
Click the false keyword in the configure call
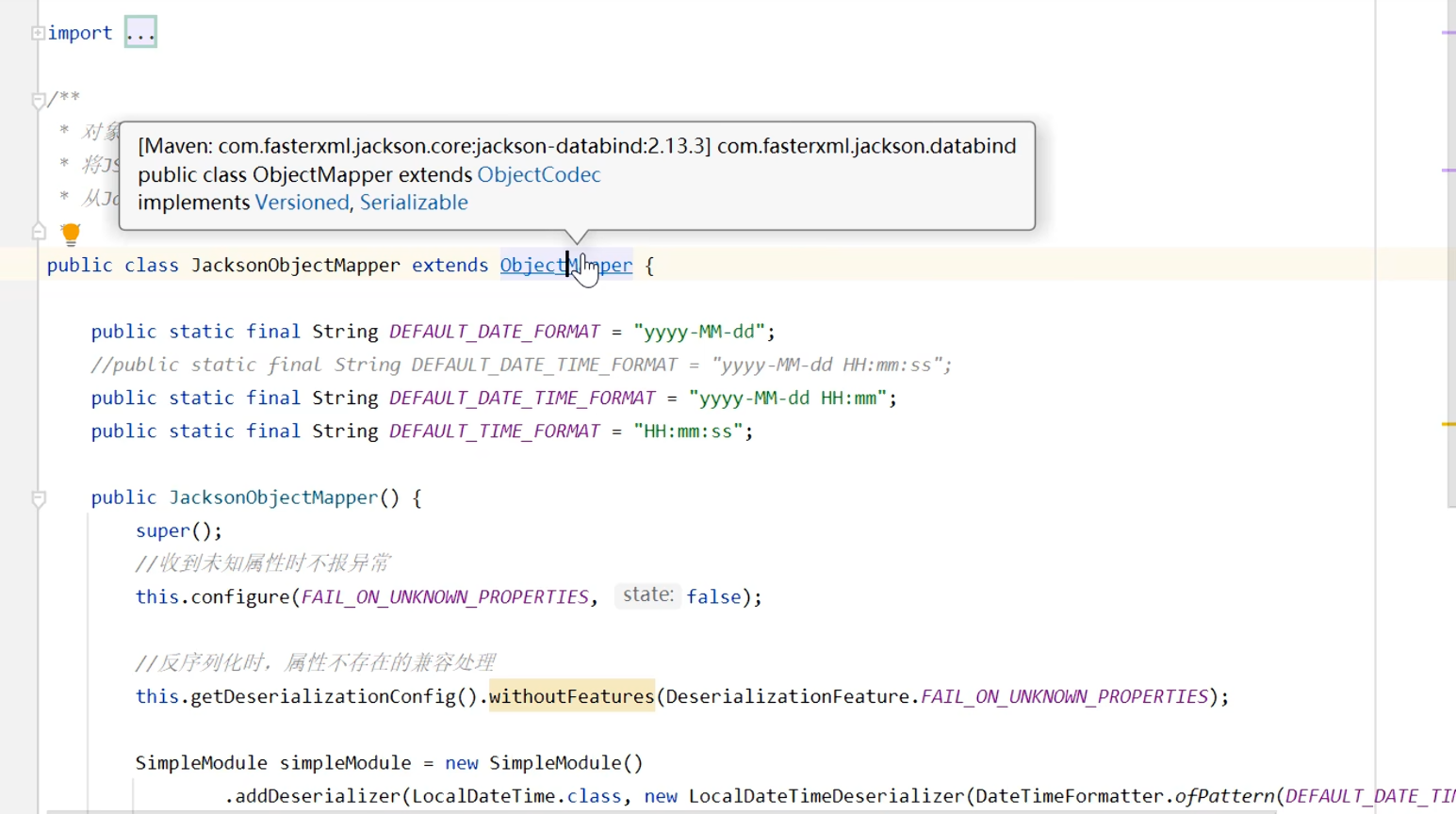(713, 597)
